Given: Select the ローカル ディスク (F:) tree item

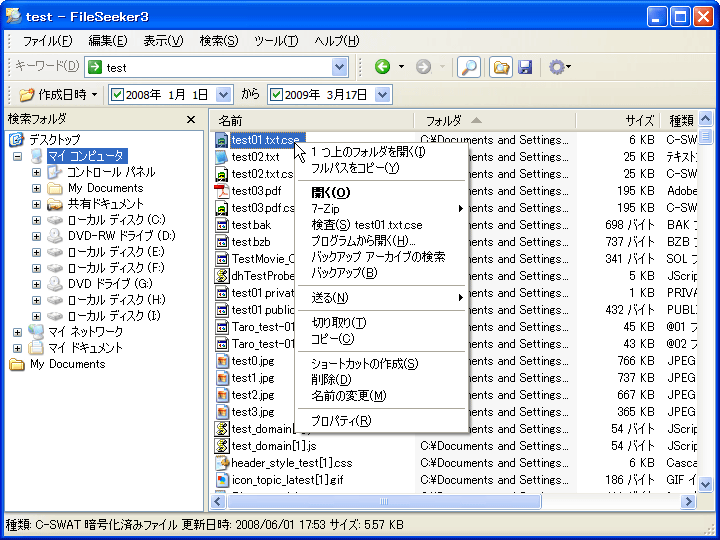Looking at the screenshot, I should pyautogui.click(x=116, y=268).
